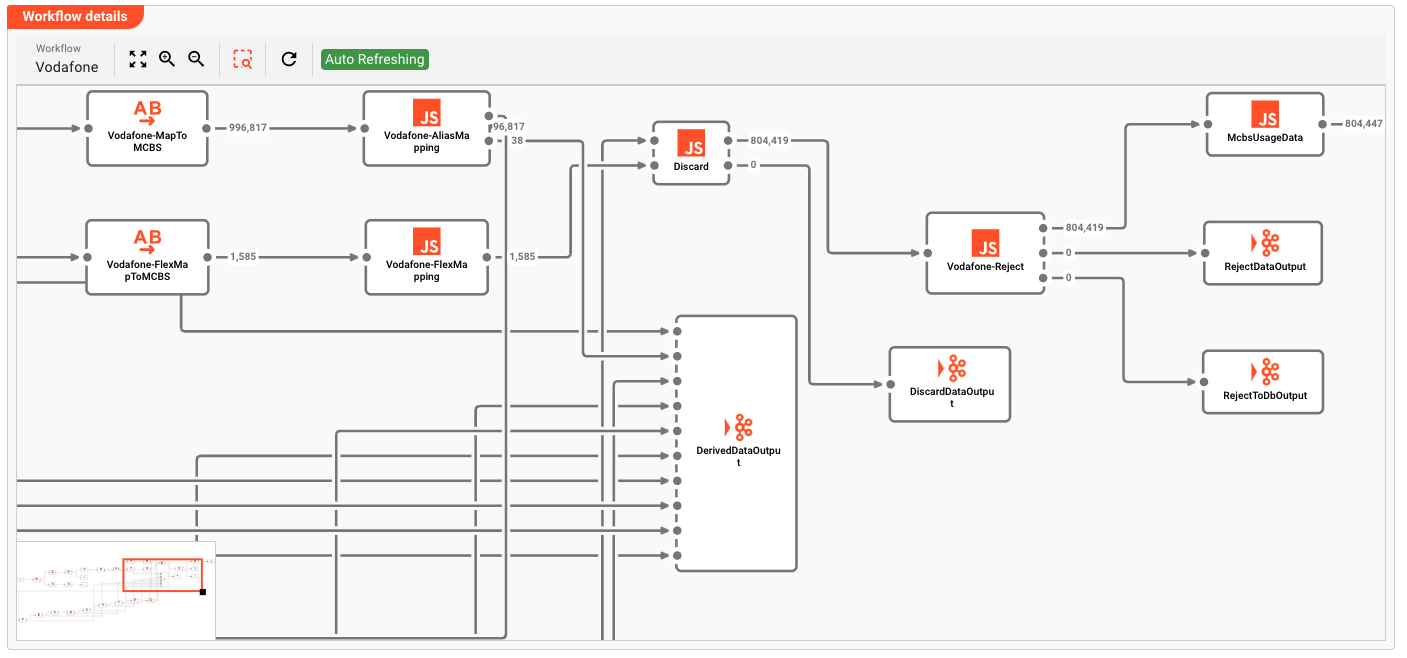Click the Vodafone-FlexMapping output port dot
1407x658 pixels.
(x=487, y=257)
